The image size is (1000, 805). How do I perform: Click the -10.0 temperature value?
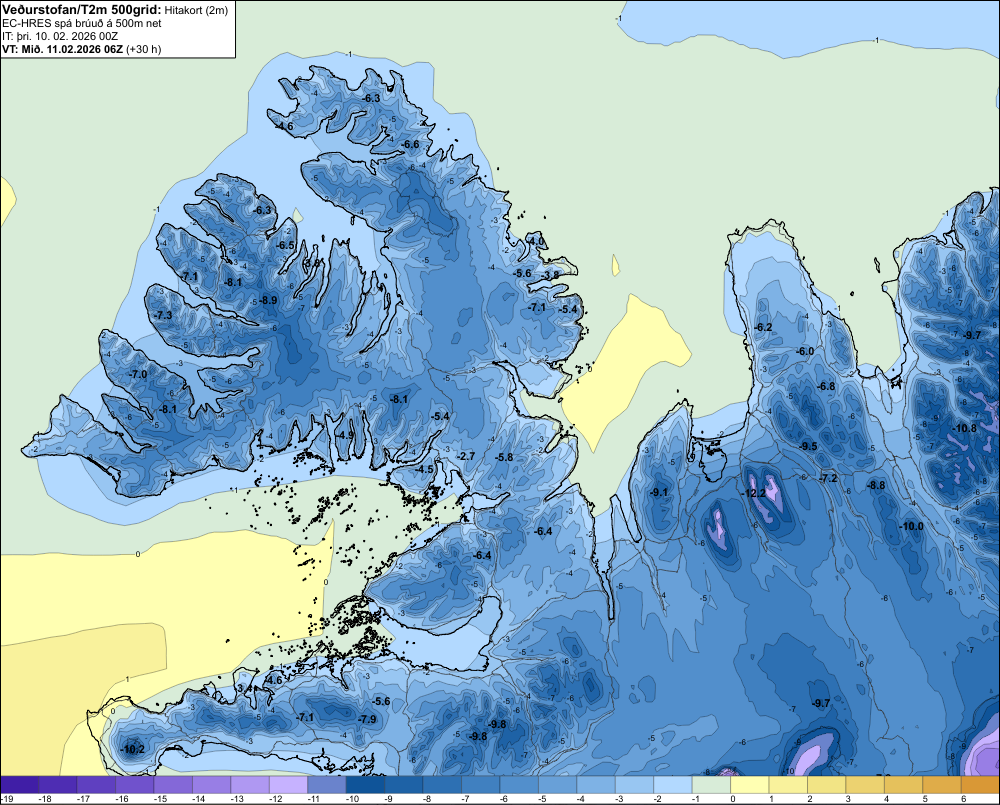(911, 526)
